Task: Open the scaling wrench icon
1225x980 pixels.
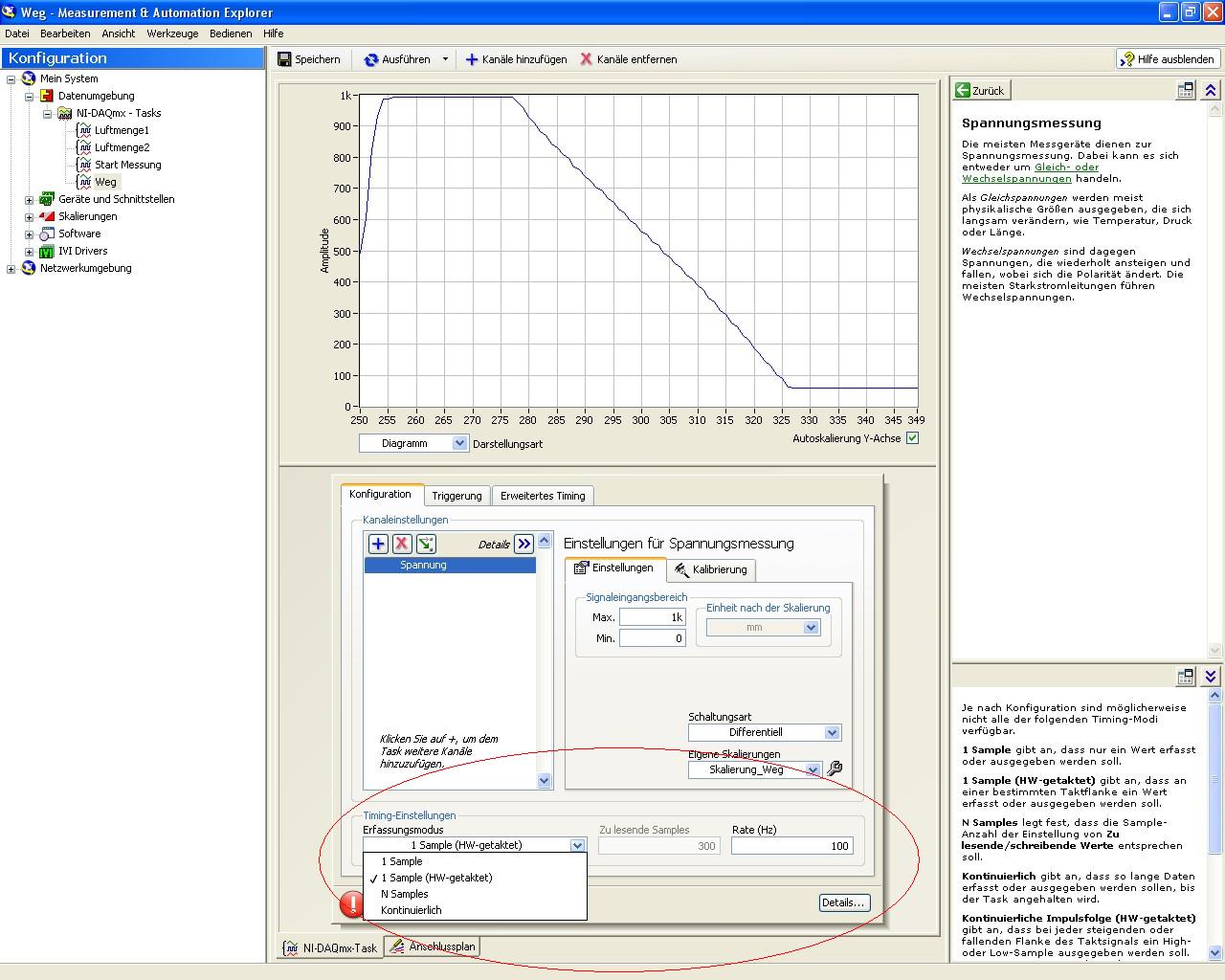Action: tap(835, 768)
